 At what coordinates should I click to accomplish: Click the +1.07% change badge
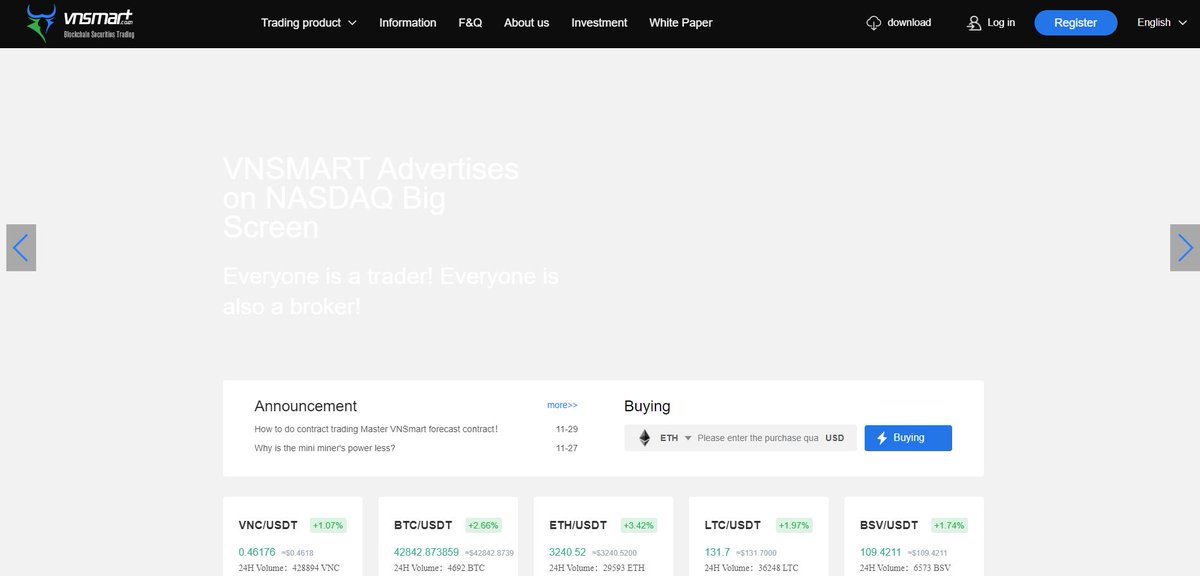click(x=328, y=525)
